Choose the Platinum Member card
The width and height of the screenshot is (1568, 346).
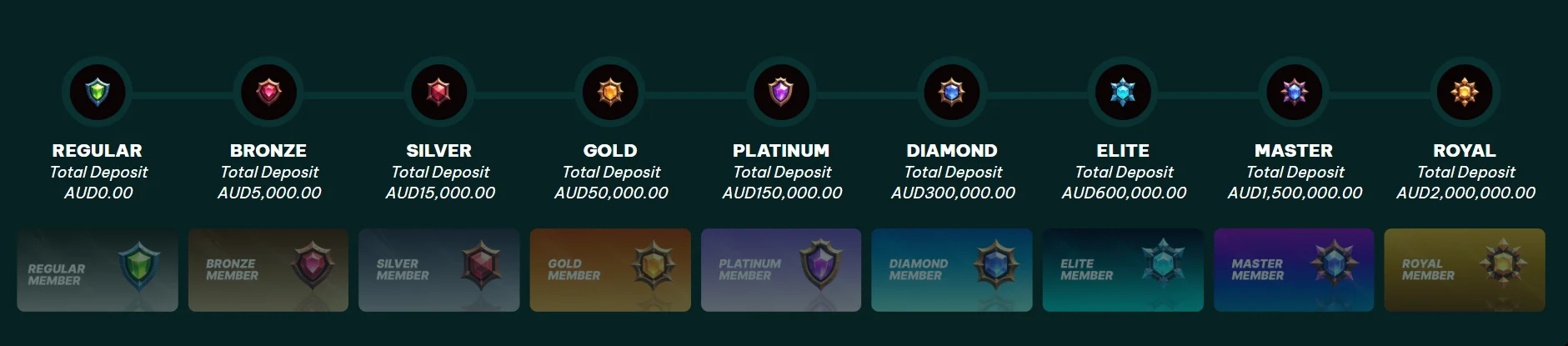coord(781,270)
